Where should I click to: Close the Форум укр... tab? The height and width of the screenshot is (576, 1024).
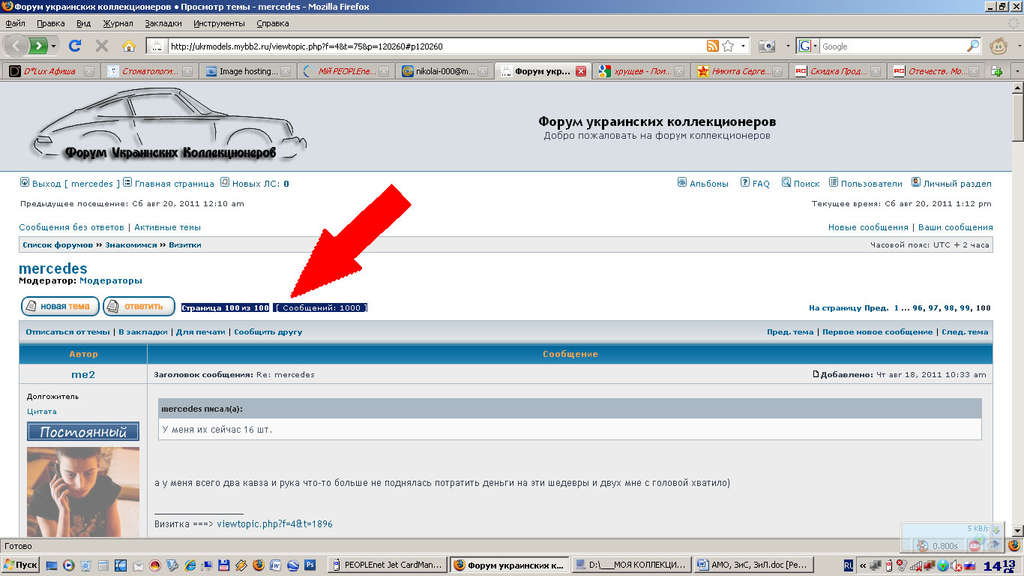[581, 71]
